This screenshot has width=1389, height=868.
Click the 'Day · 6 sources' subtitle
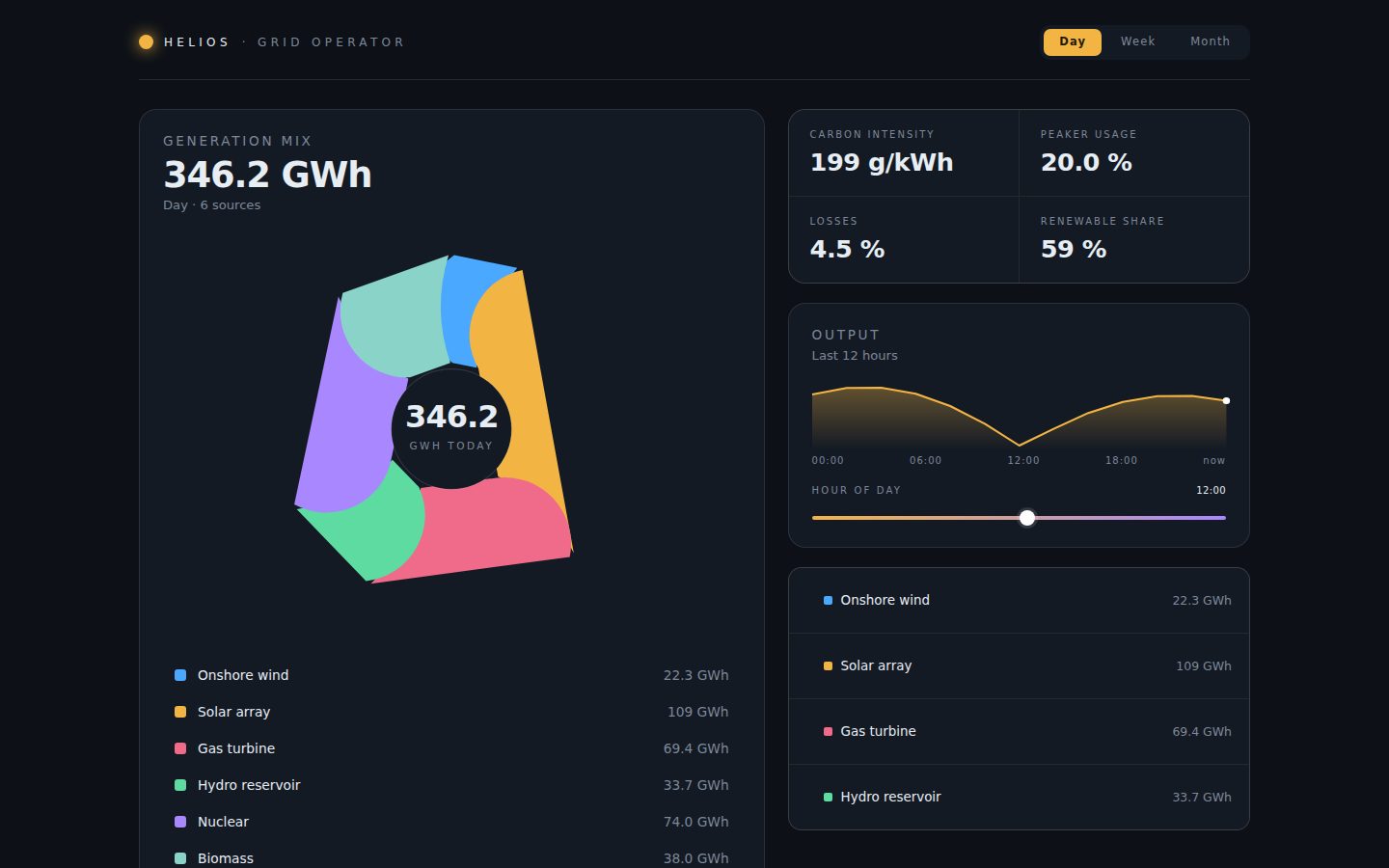click(212, 204)
